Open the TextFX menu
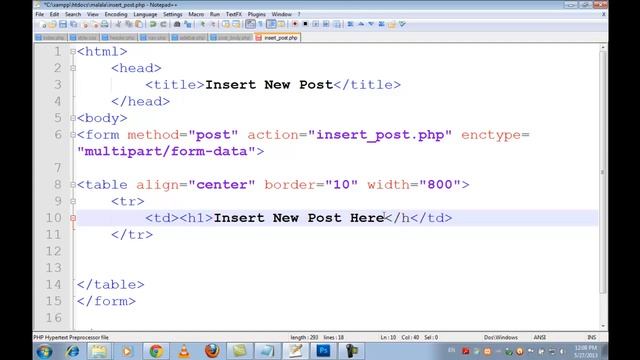The width and height of the screenshot is (640, 360). 234,14
